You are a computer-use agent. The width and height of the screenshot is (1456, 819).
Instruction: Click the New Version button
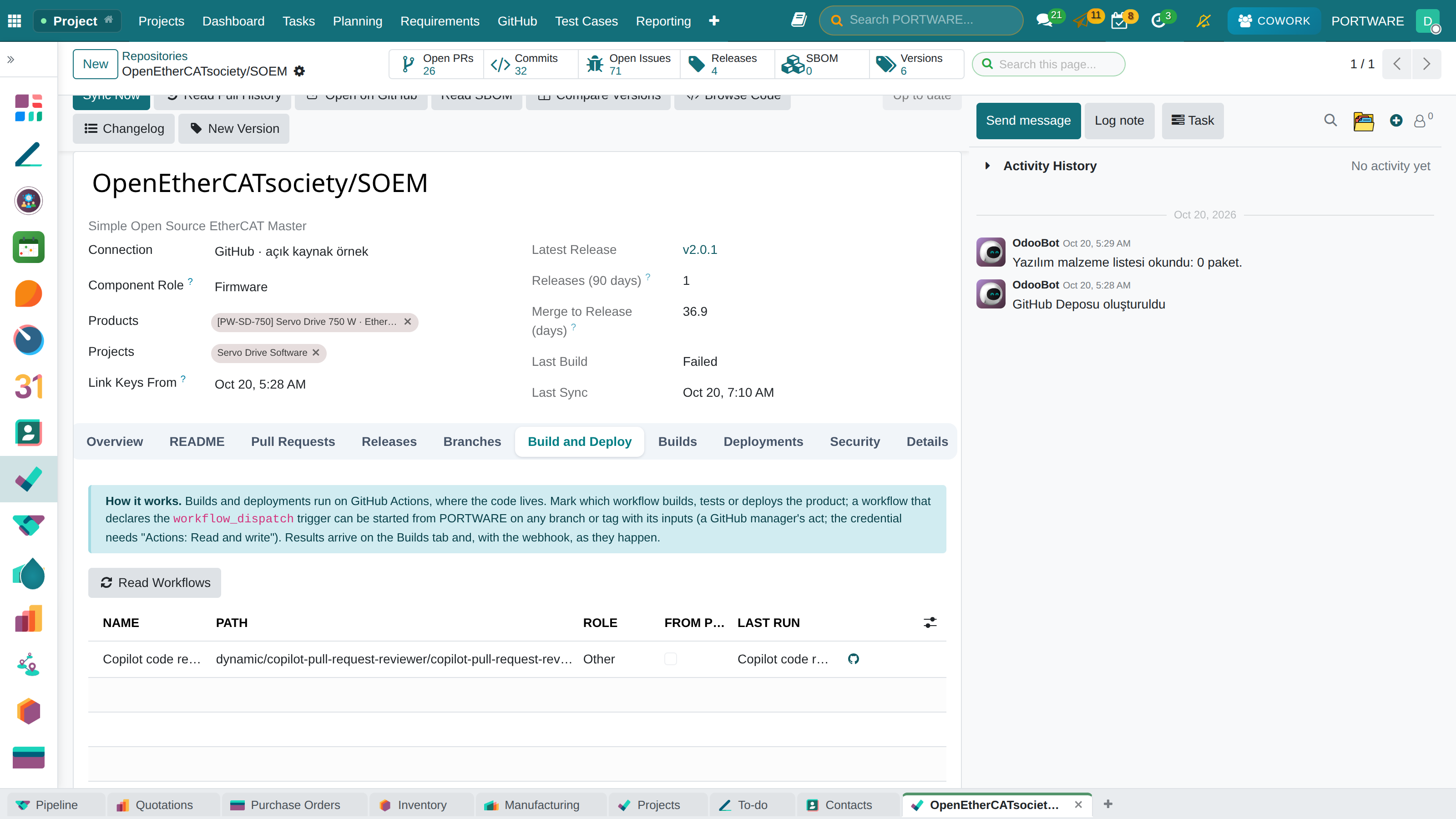click(234, 129)
